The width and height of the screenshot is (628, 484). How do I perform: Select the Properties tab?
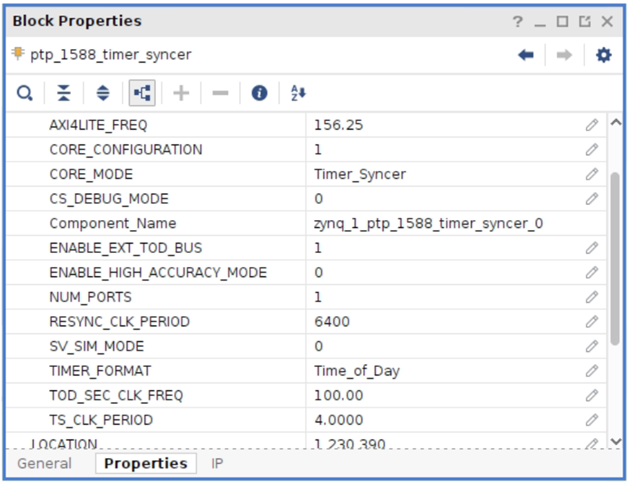(x=145, y=464)
